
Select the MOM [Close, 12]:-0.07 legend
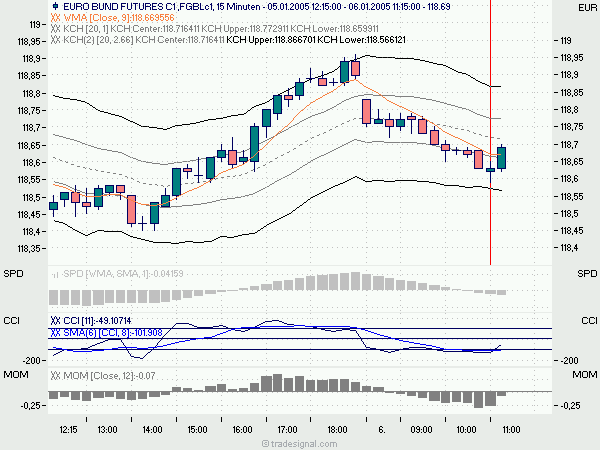(109, 376)
